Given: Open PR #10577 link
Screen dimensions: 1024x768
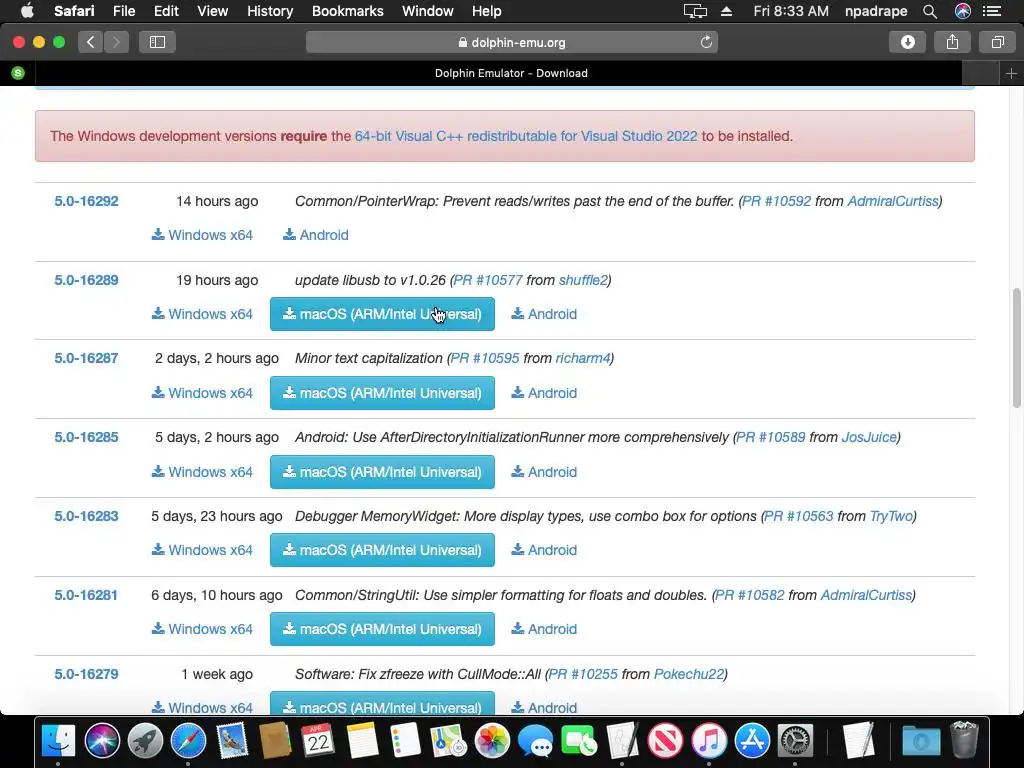Looking at the screenshot, I should pos(488,280).
